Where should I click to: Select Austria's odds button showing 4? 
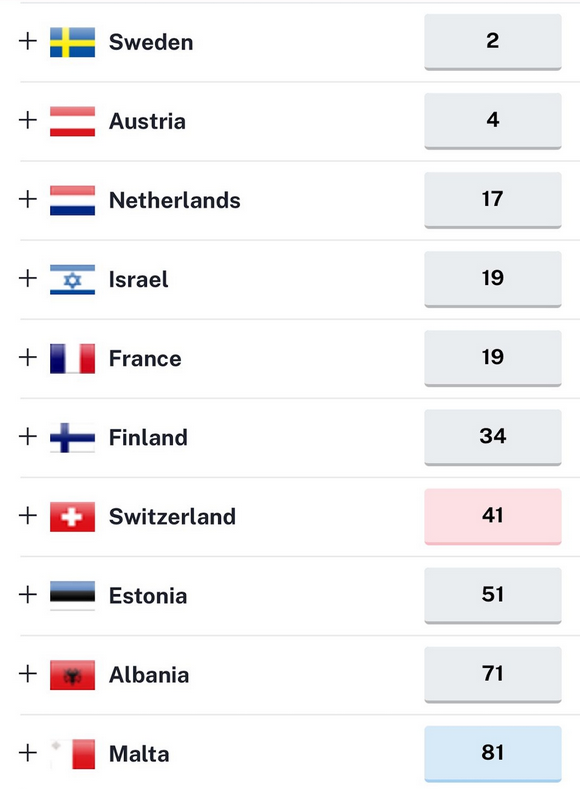tap(492, 121)
